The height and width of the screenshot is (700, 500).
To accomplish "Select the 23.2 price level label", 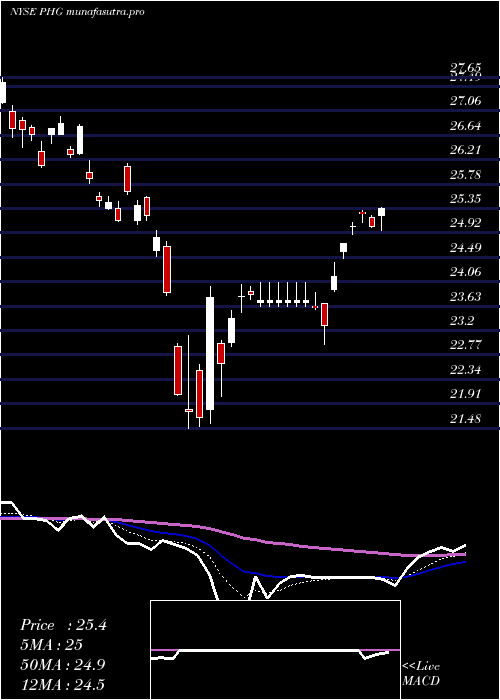I will point(462,321).
